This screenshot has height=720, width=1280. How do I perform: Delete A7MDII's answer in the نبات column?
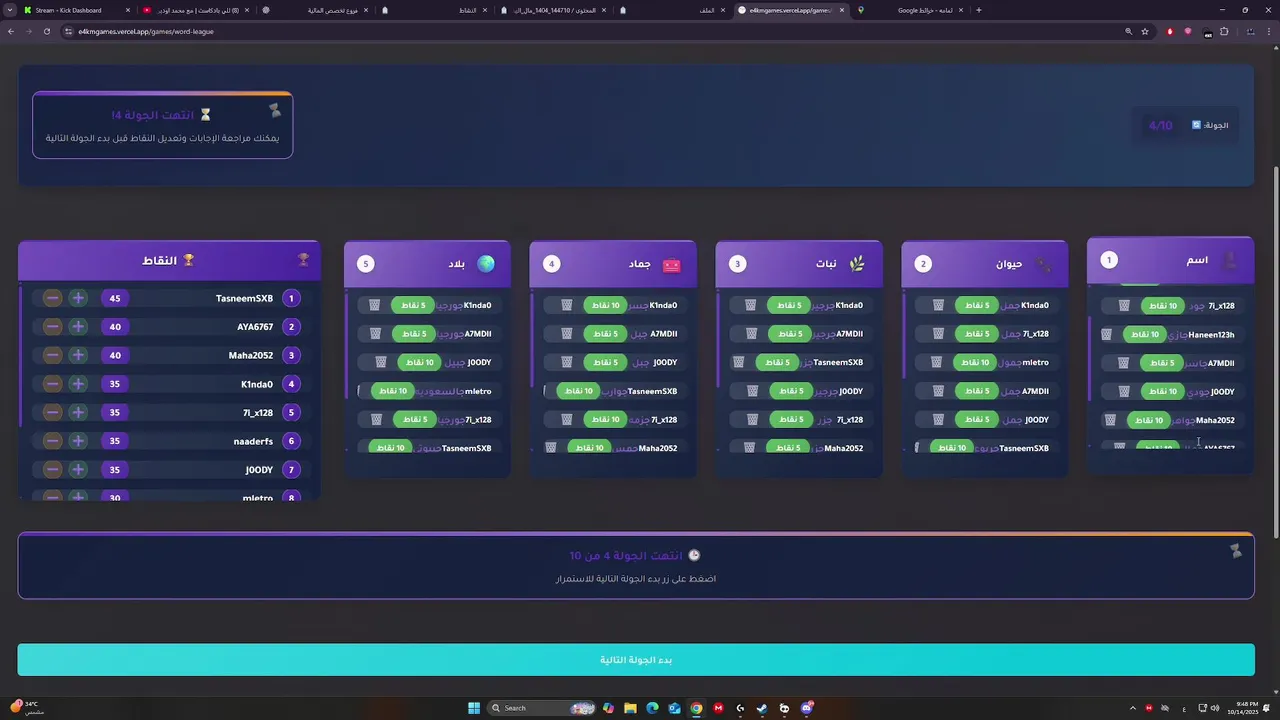[750, 334]
